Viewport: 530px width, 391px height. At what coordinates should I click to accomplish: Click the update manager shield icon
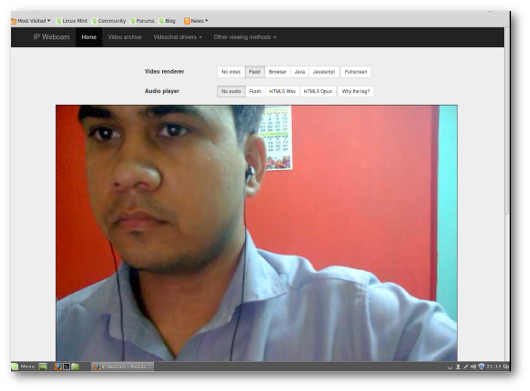[x=481, y=366]
